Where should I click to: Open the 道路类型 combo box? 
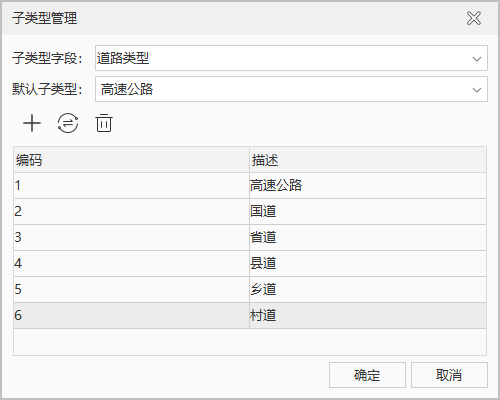pos(291,58)
